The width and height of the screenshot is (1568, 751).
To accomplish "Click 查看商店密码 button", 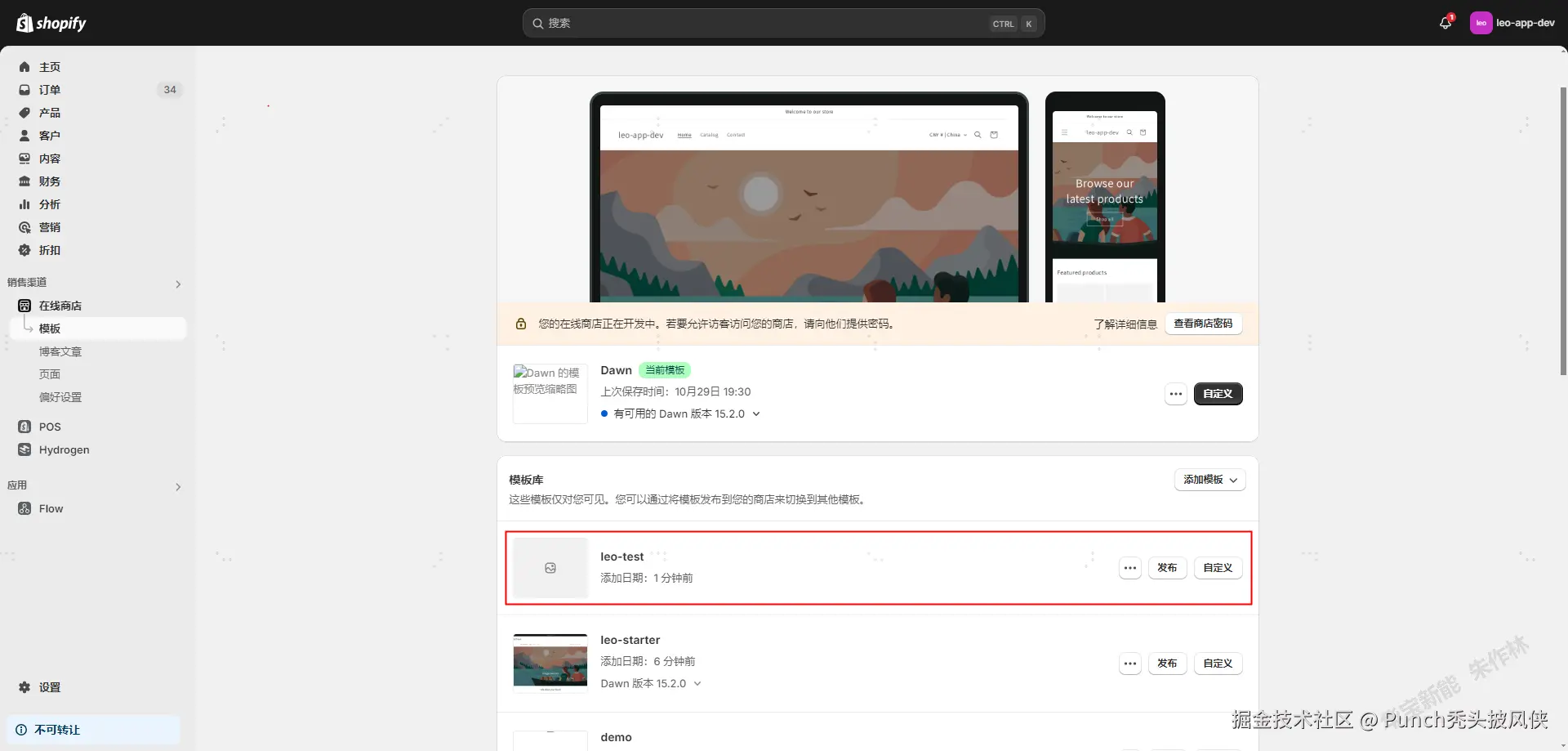I will point(1203,324).
